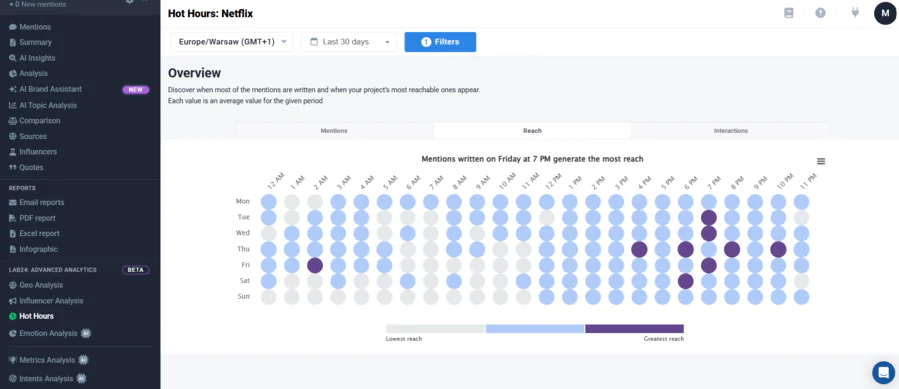Click the grey lowest reach legend segment
The height and width of the screenshot is (389, 899).
pos(435,329)
